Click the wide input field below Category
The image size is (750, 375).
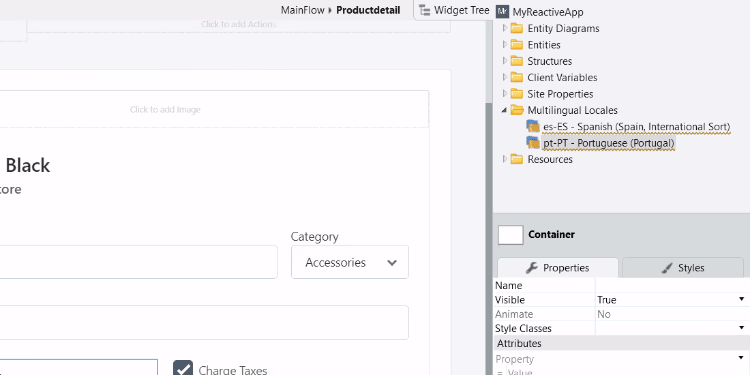[204, 322]
